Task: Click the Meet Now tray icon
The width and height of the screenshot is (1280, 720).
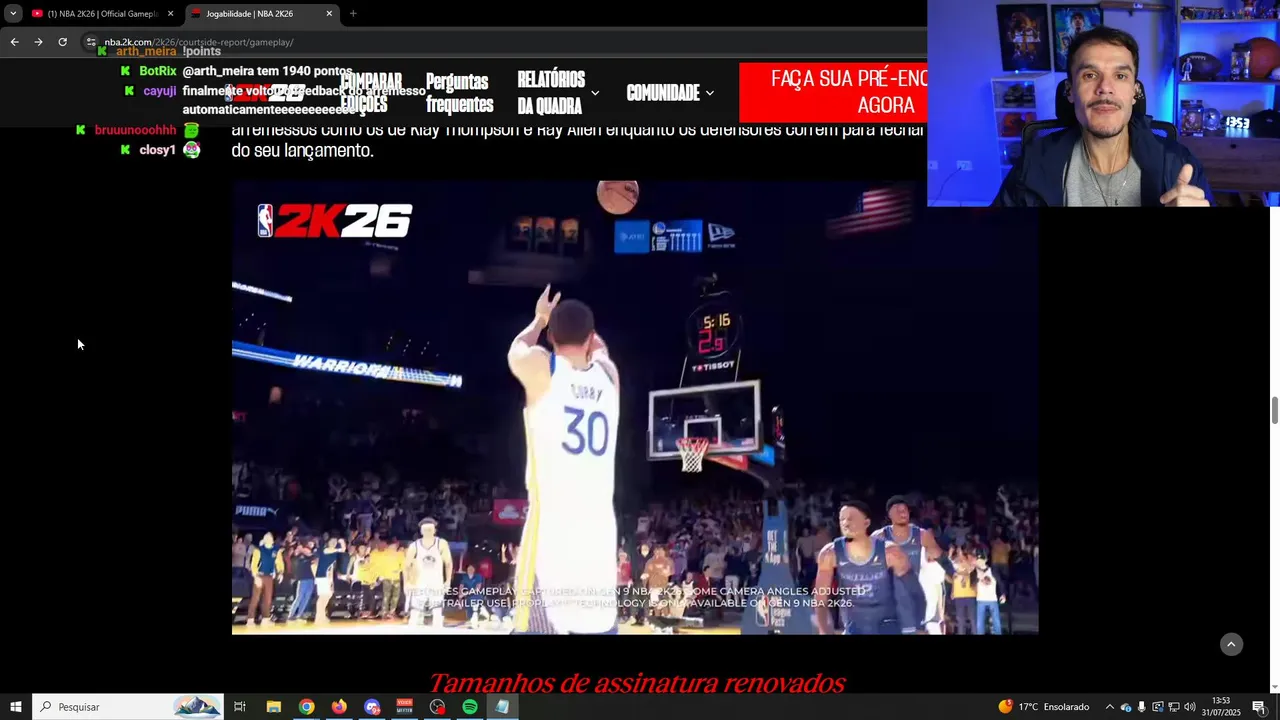Action: click(x=1157, y=707)
